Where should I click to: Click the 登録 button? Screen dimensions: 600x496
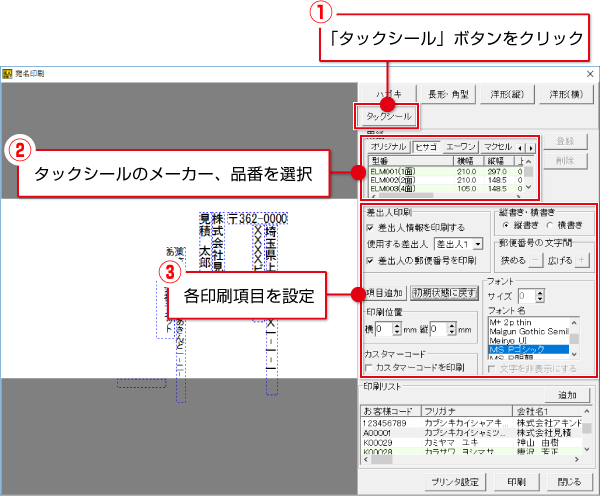coord(565,141)
